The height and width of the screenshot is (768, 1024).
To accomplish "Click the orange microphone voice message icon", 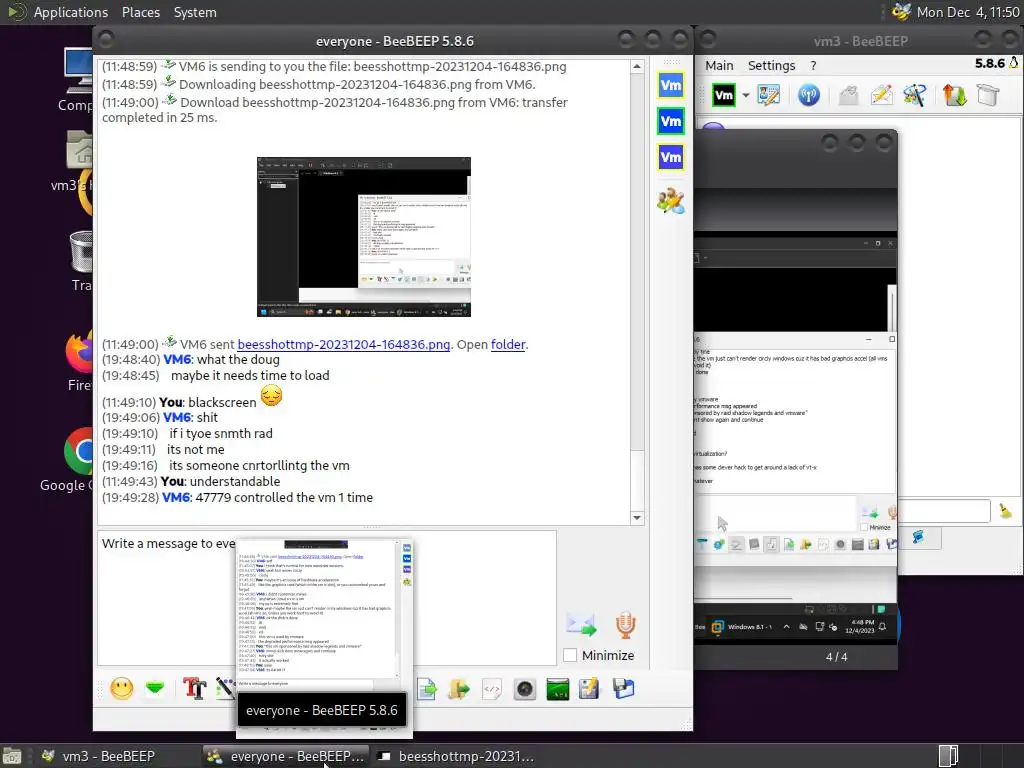I will [625, 625].
